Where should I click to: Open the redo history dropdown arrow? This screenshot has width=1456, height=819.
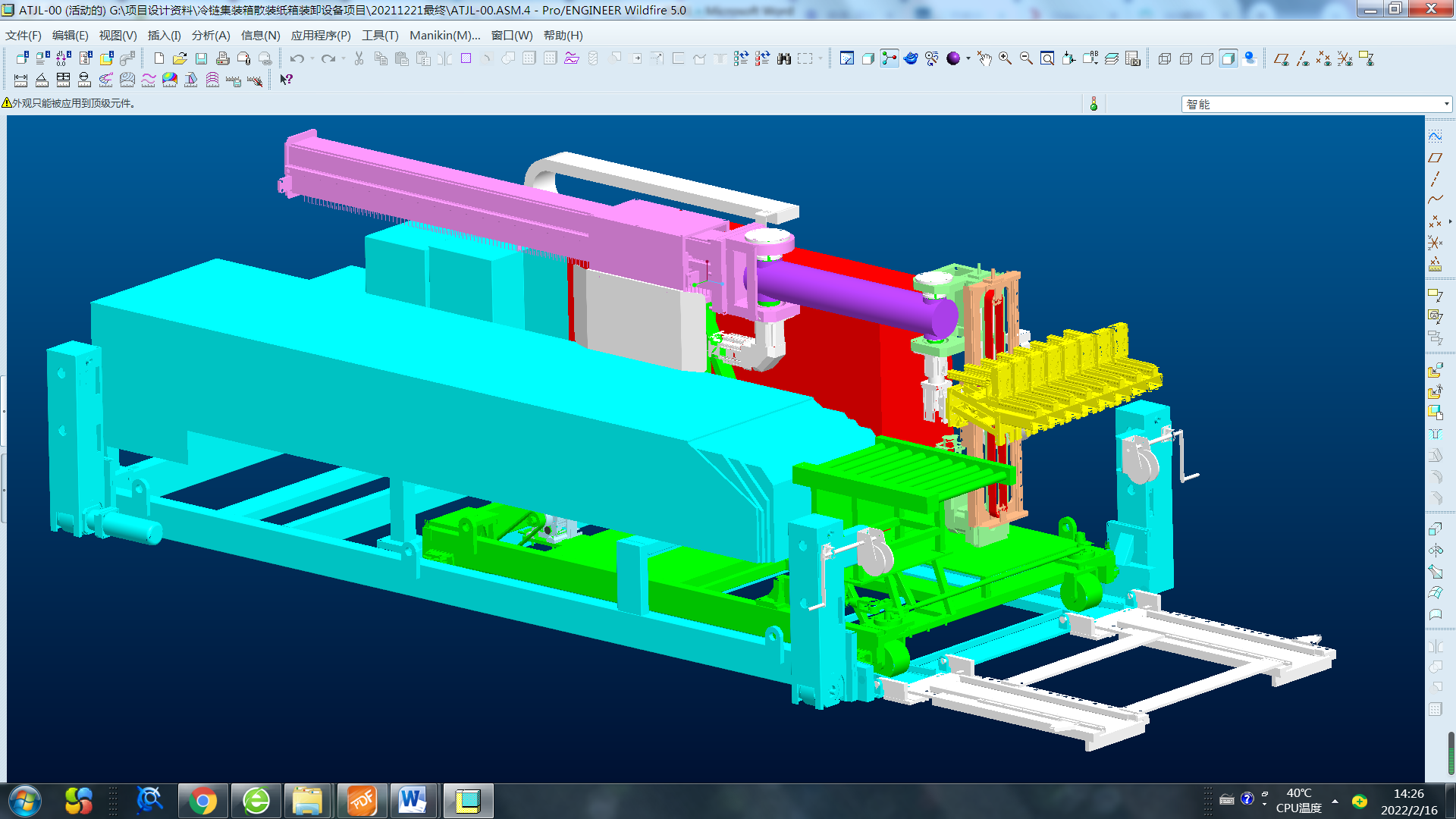(343, 58)
